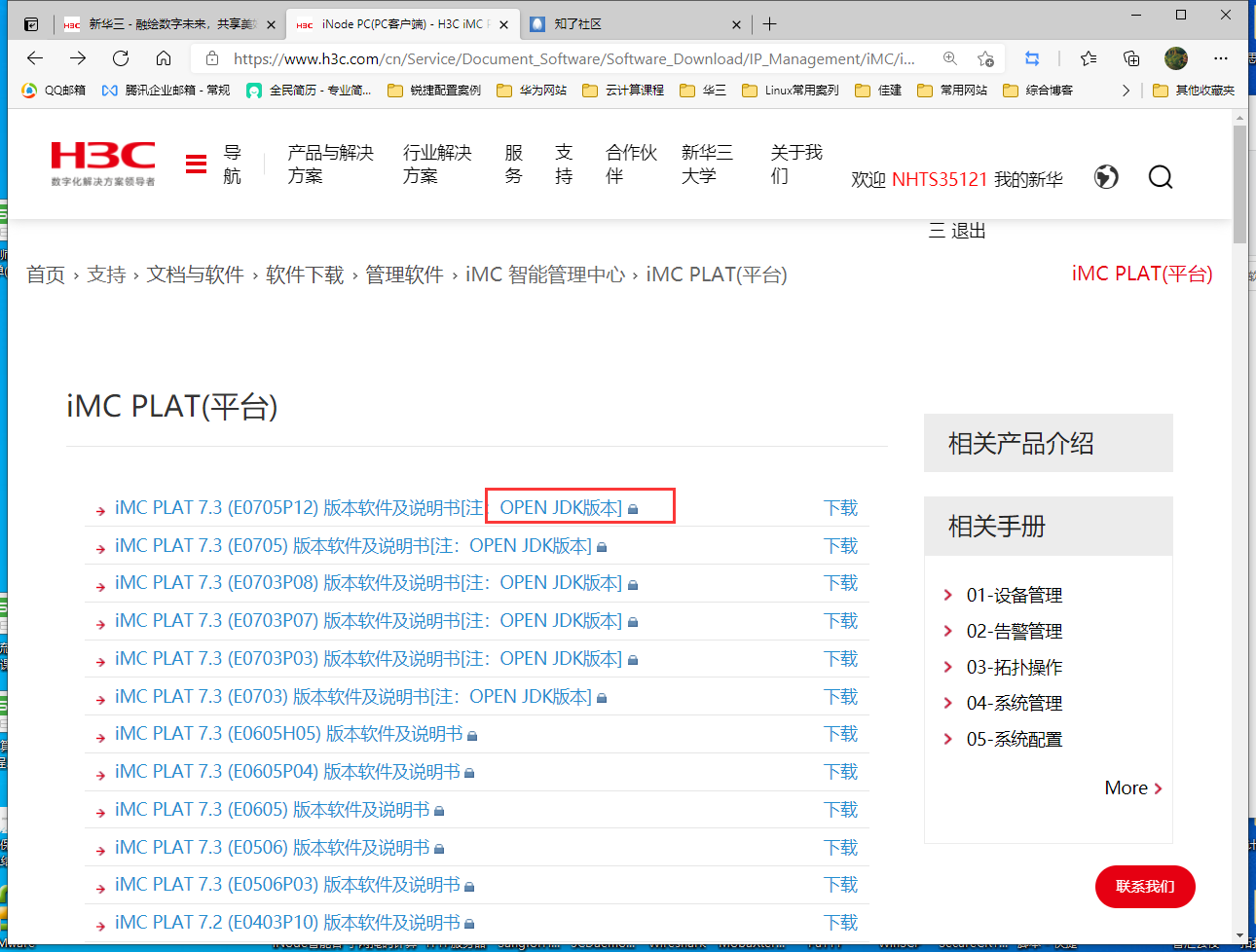Open the 华为网站 bookmark folder
Screen dimensions: 1256x952
(x=532, y=91)
